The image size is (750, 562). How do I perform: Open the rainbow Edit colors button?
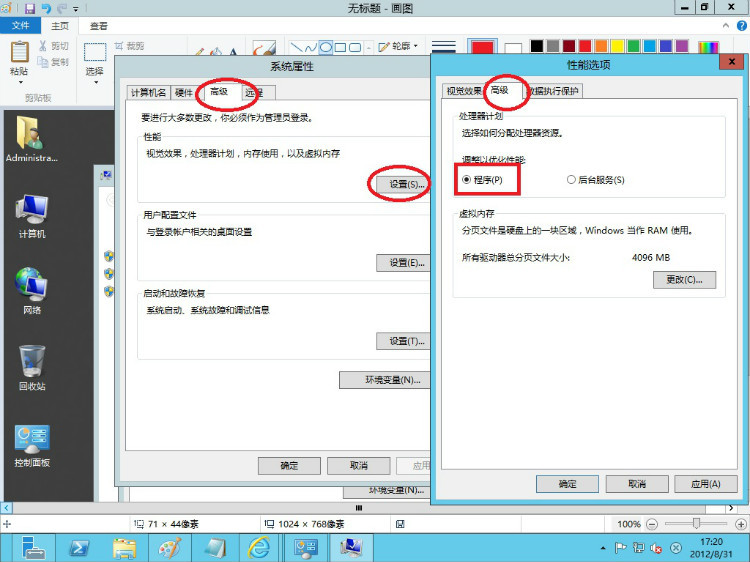pyautogui.click(x=708, y=46)
